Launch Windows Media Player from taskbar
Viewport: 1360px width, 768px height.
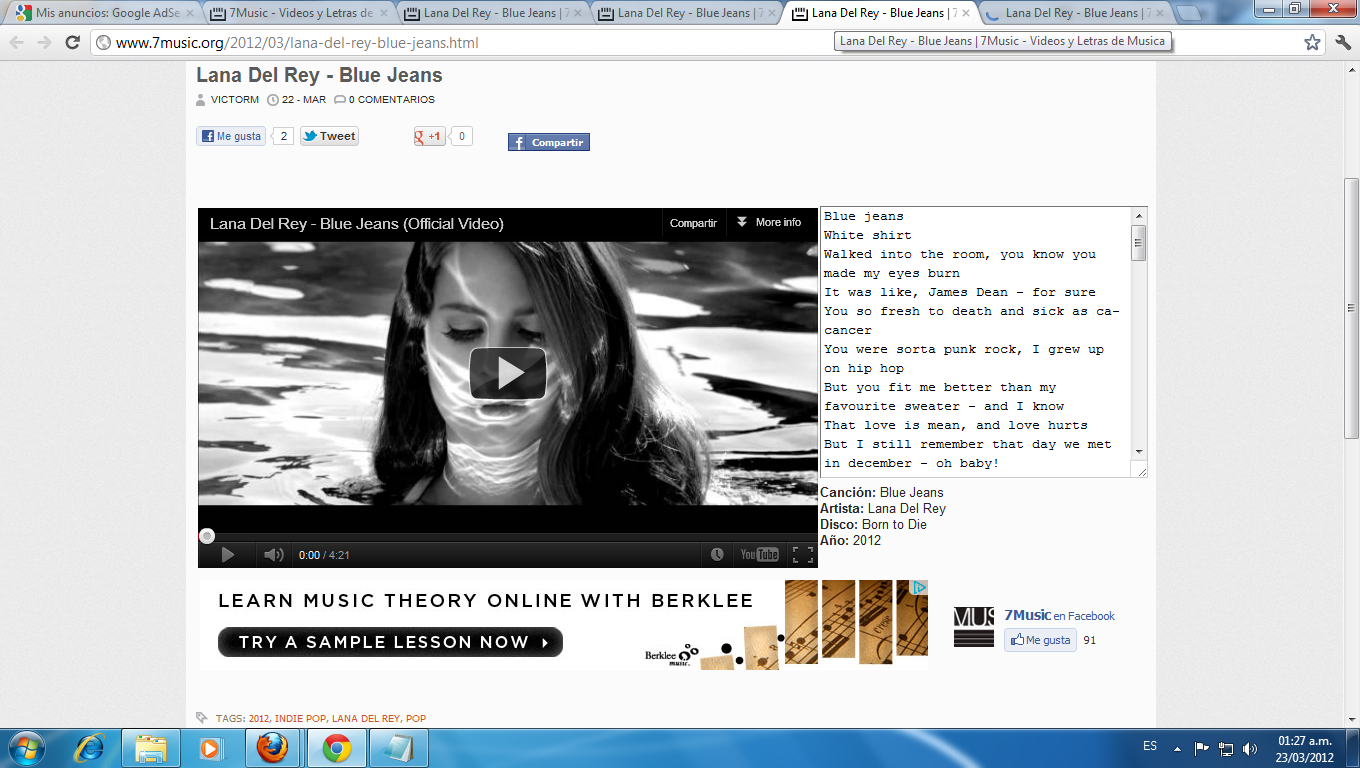click(211, 748)
